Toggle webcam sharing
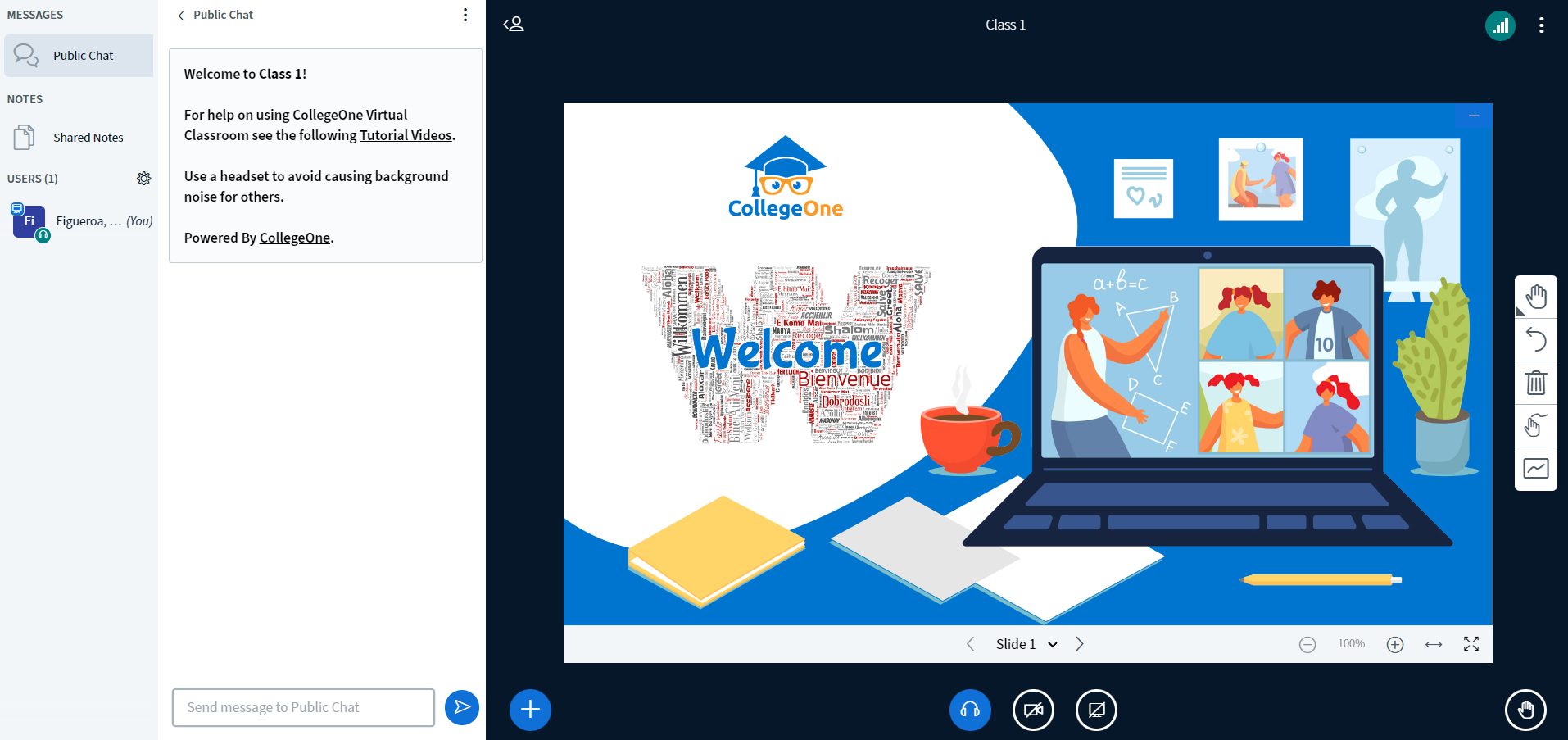Image resolution: width=1568 pixels, height=740 pixels. (x=1033, y=710)
